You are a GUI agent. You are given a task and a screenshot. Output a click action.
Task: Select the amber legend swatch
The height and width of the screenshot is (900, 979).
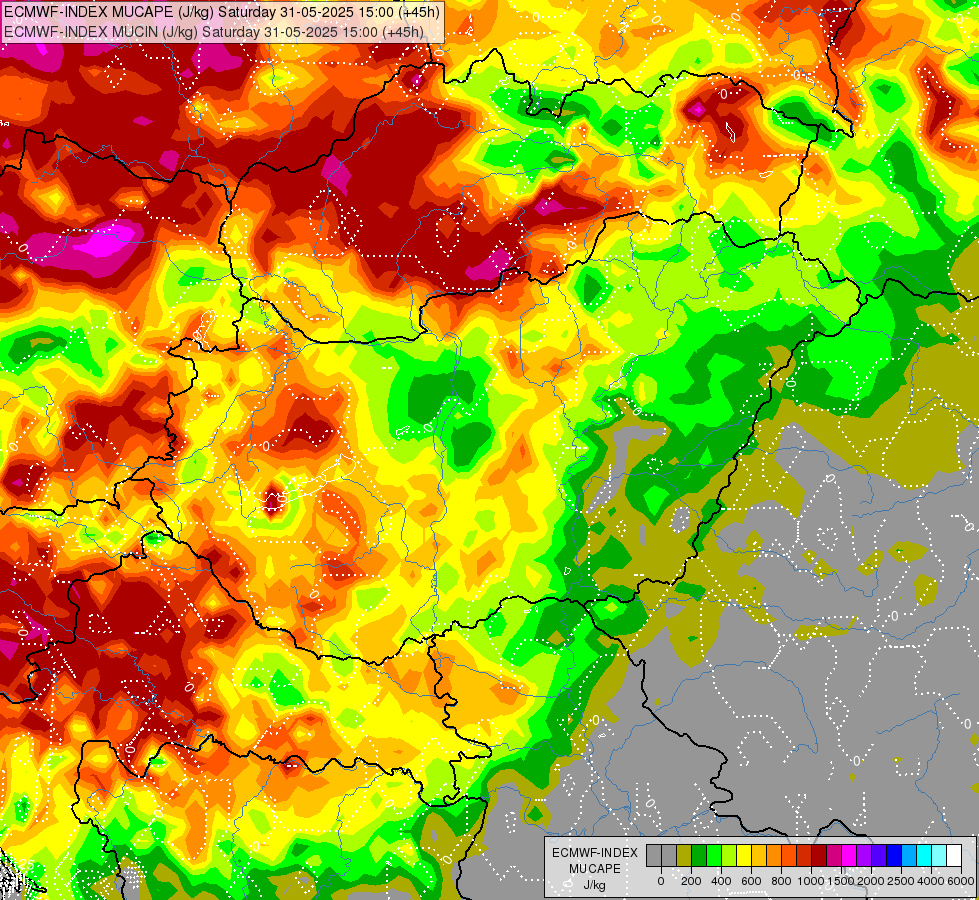[x=759, y=856]
